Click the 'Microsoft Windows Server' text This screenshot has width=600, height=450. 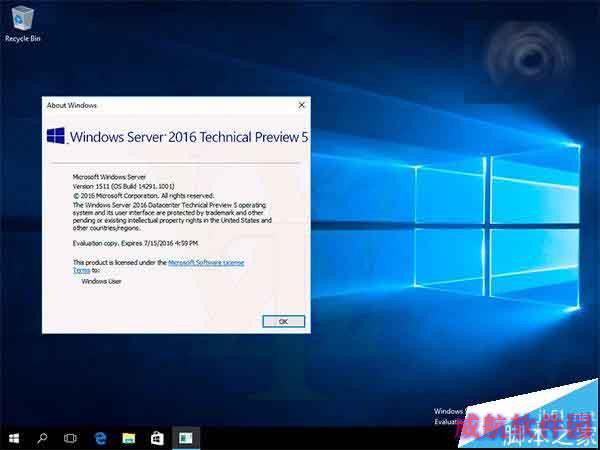[109, 177]
